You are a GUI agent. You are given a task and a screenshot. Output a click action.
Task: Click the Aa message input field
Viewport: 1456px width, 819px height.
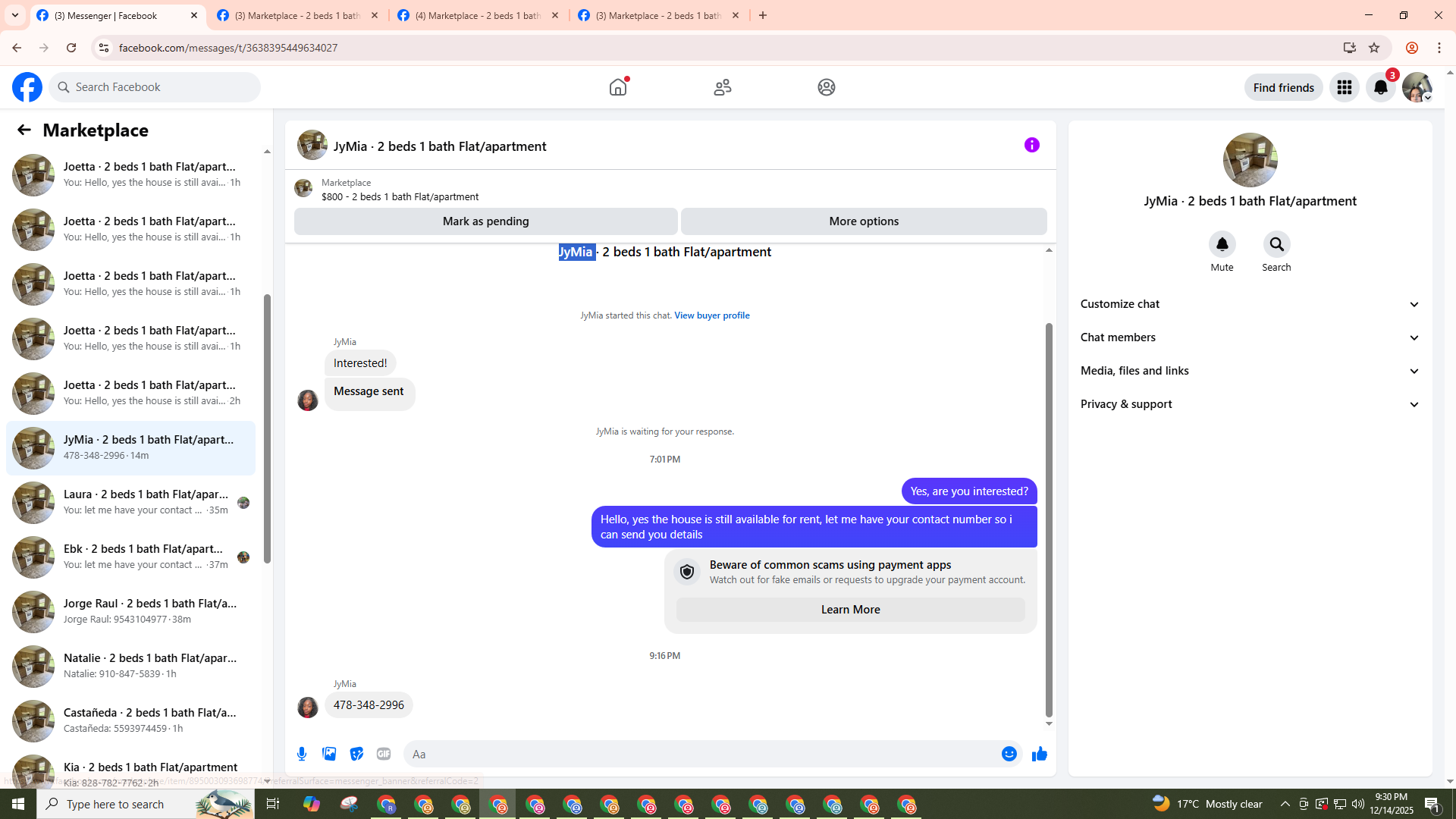tap(698, 754)
